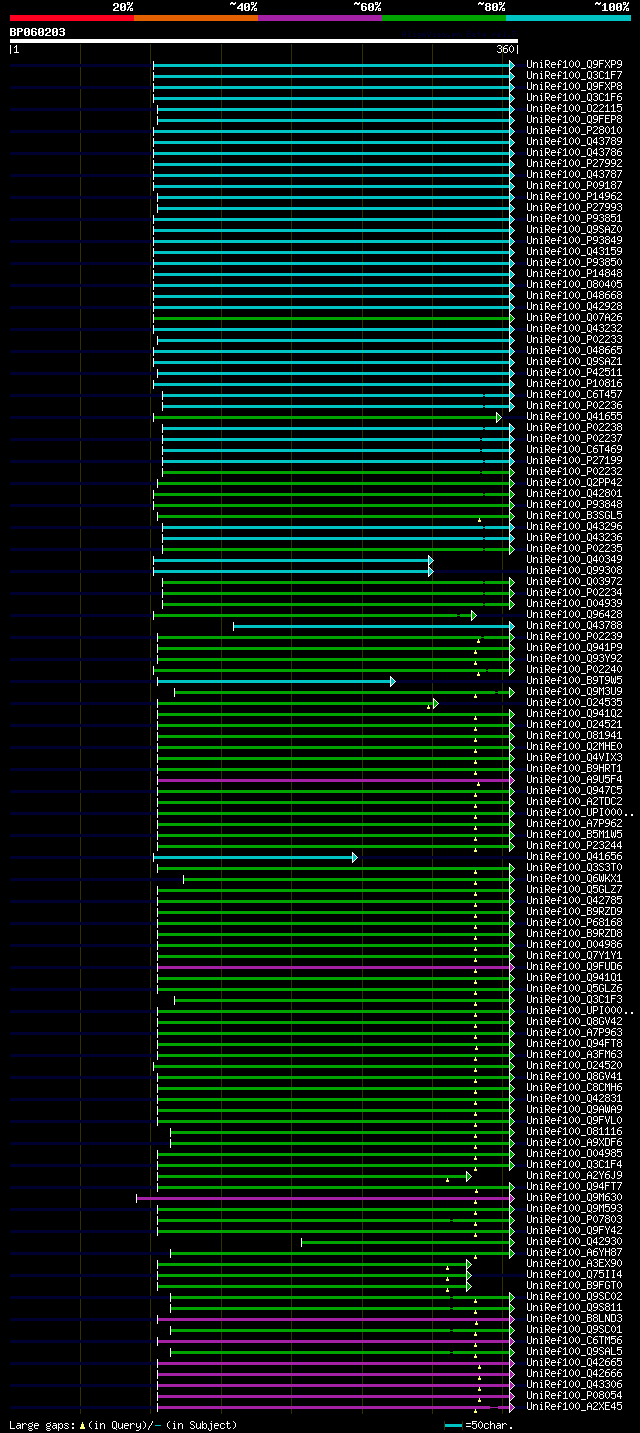This screenshot has width=640, height=1433.
Task: Select the UniRef100_Q96428 label
Action: click(575, 614)
